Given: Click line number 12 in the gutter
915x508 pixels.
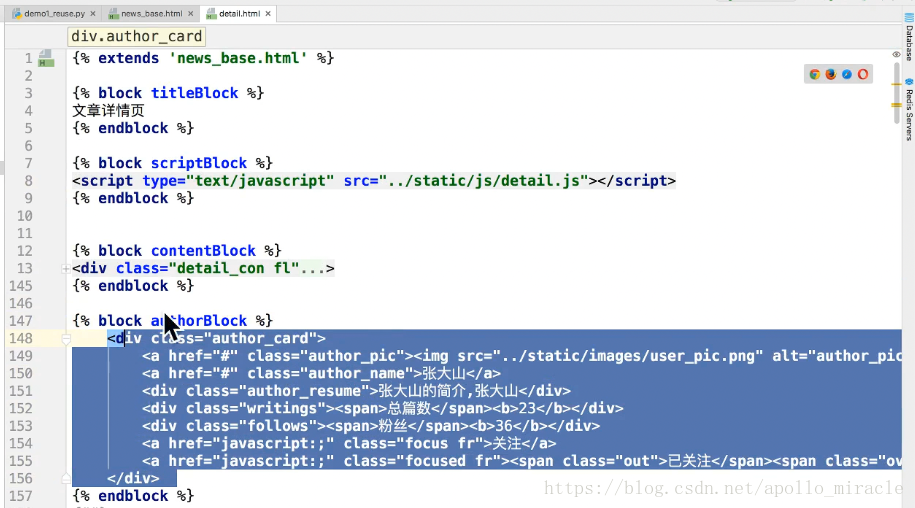Looking at the screenshot, I should (x=25, y=251).
